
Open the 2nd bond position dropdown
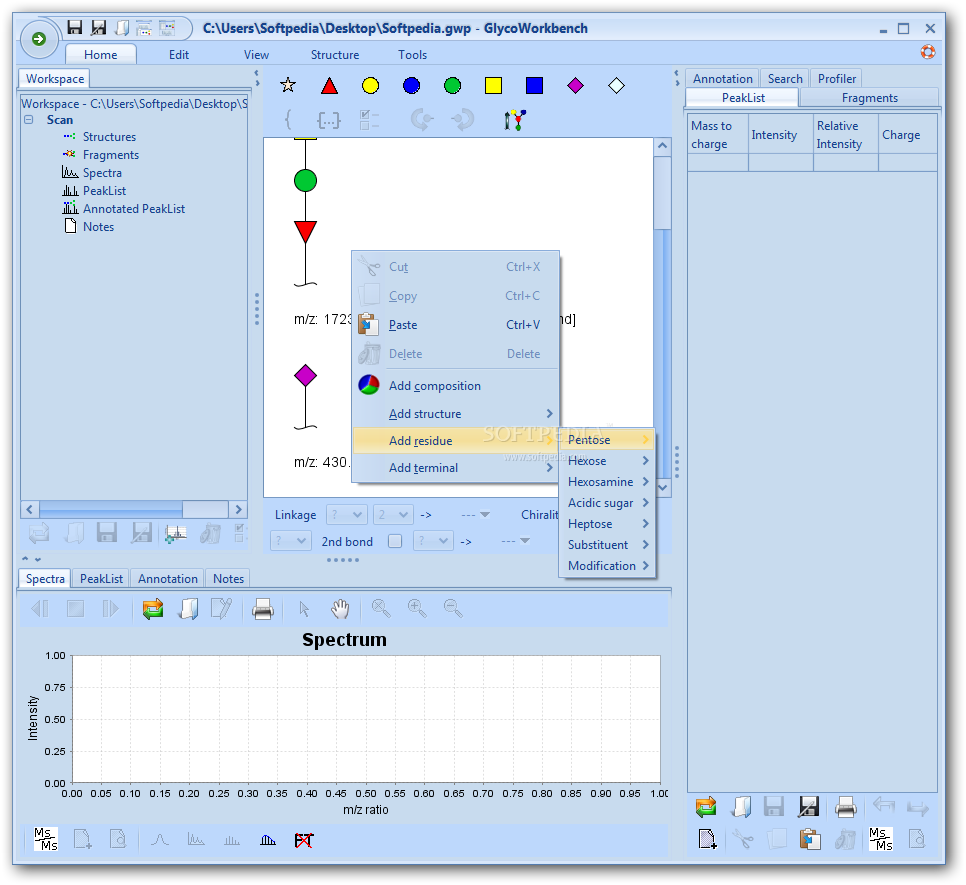click(x=433, y=541)
